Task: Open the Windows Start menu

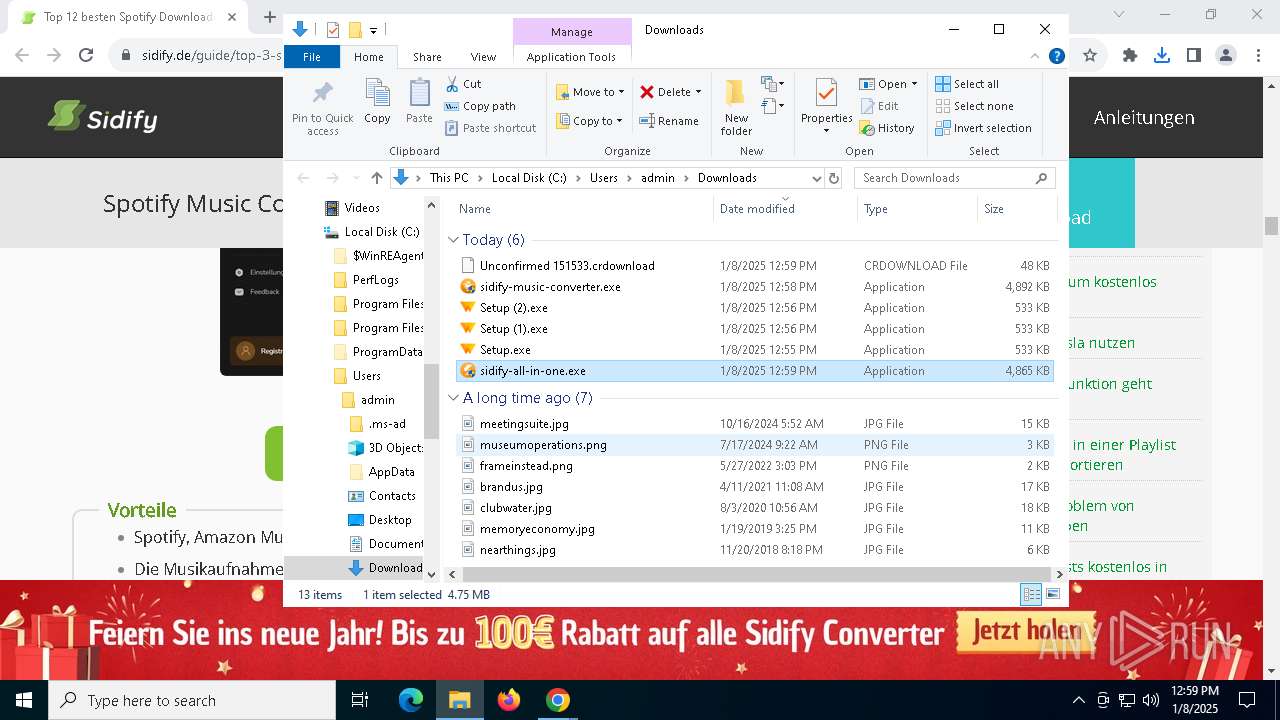Action: pyautogui.click(x=23, y=700)
